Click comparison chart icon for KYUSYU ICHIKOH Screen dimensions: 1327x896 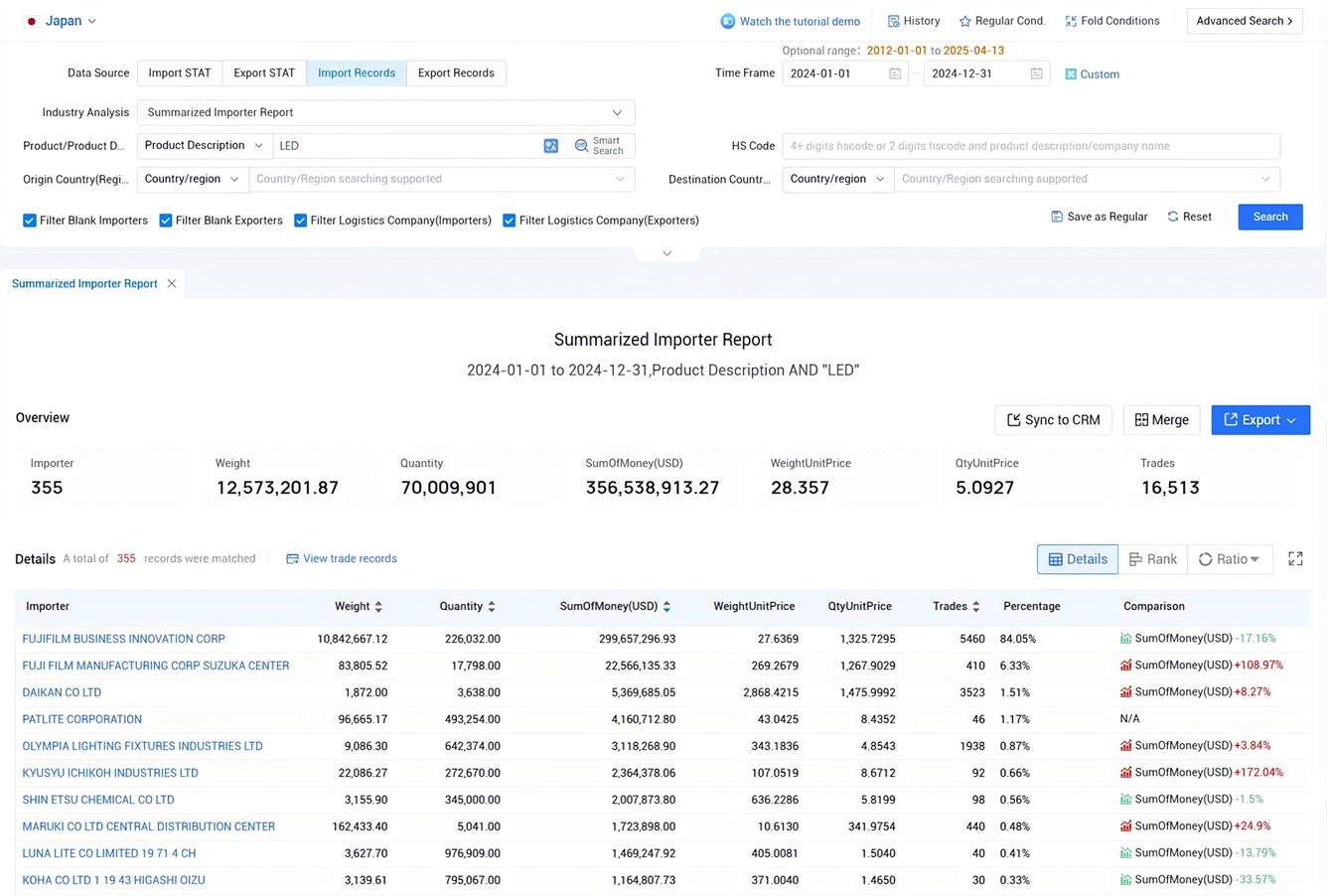(1126, 773)
